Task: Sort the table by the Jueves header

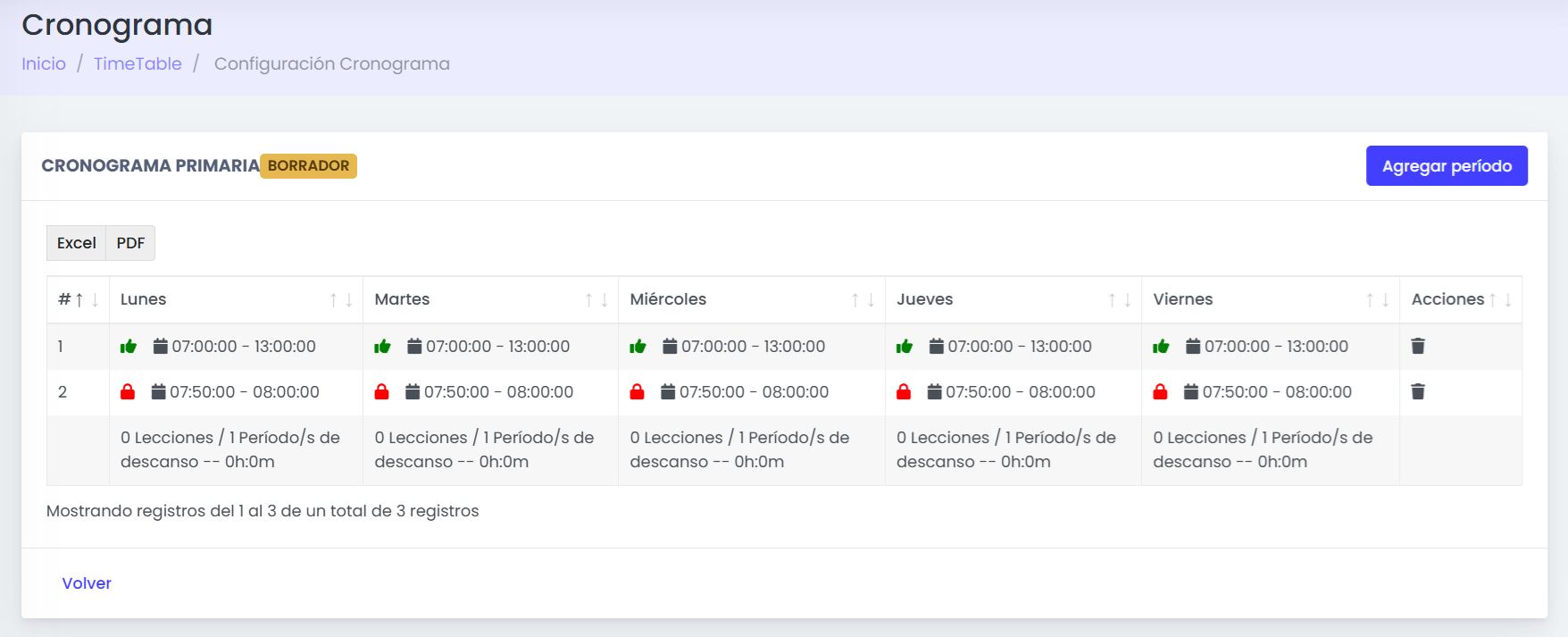Action: coord(1013,299)
